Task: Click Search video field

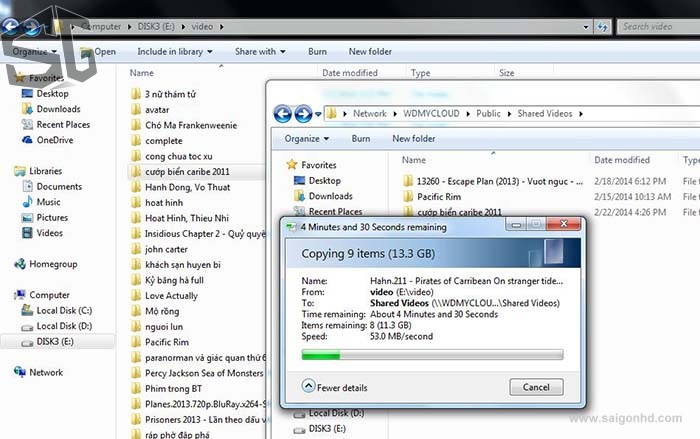Action: point(658,27)
